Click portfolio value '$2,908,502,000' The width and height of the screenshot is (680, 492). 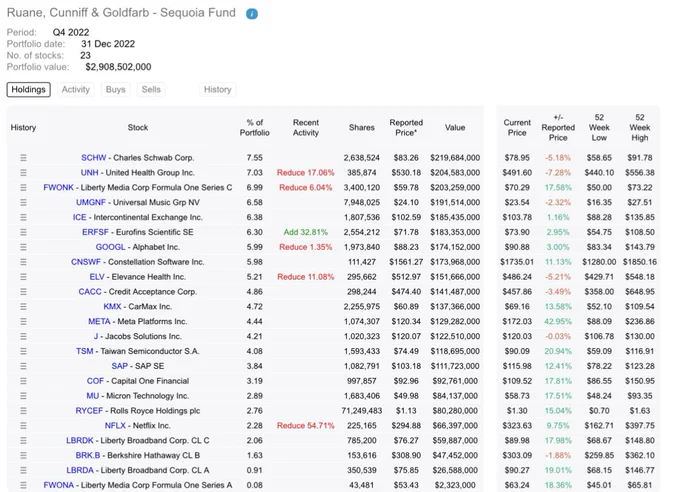point(118,67)
